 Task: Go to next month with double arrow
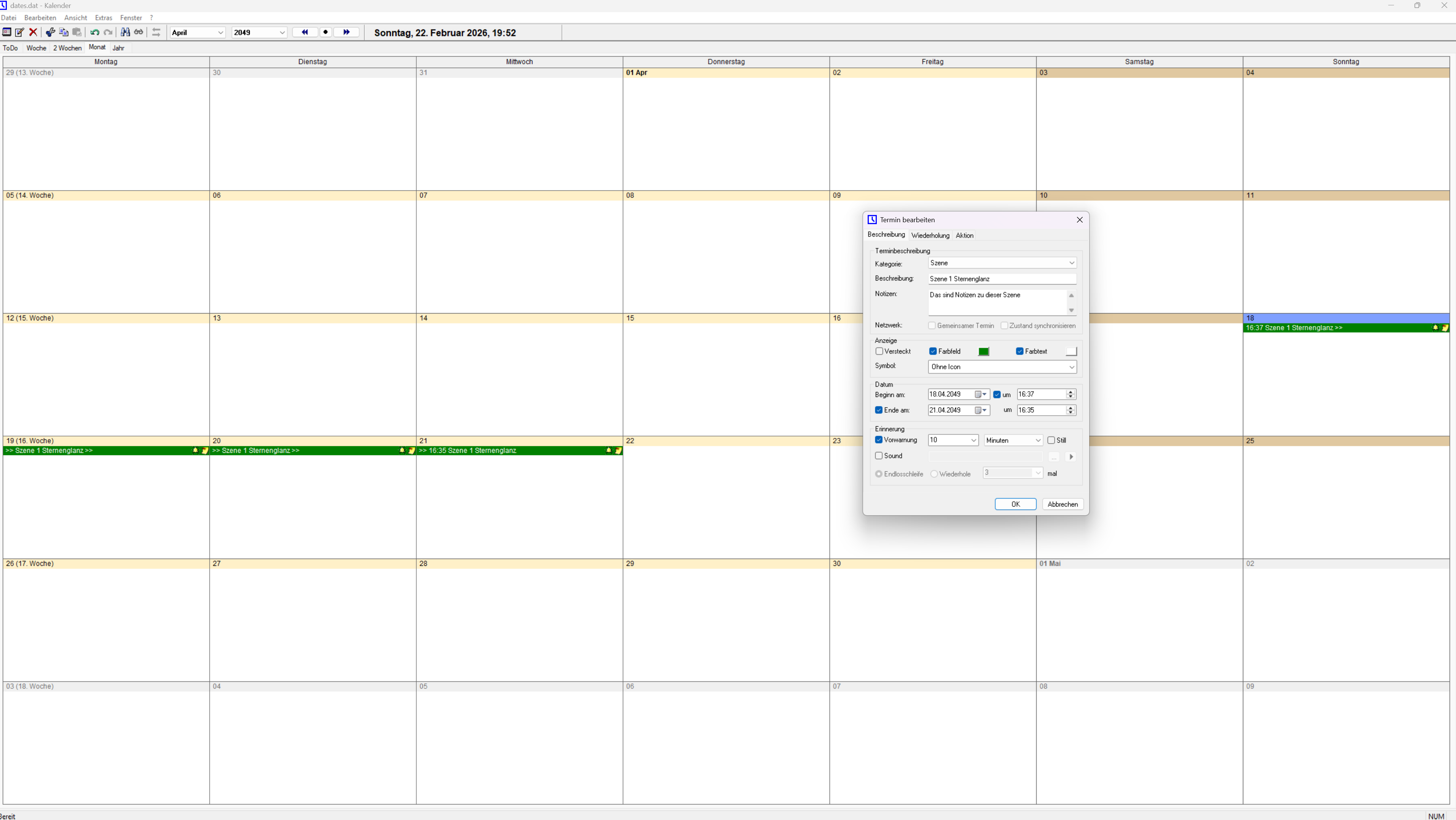click(346, 32)
